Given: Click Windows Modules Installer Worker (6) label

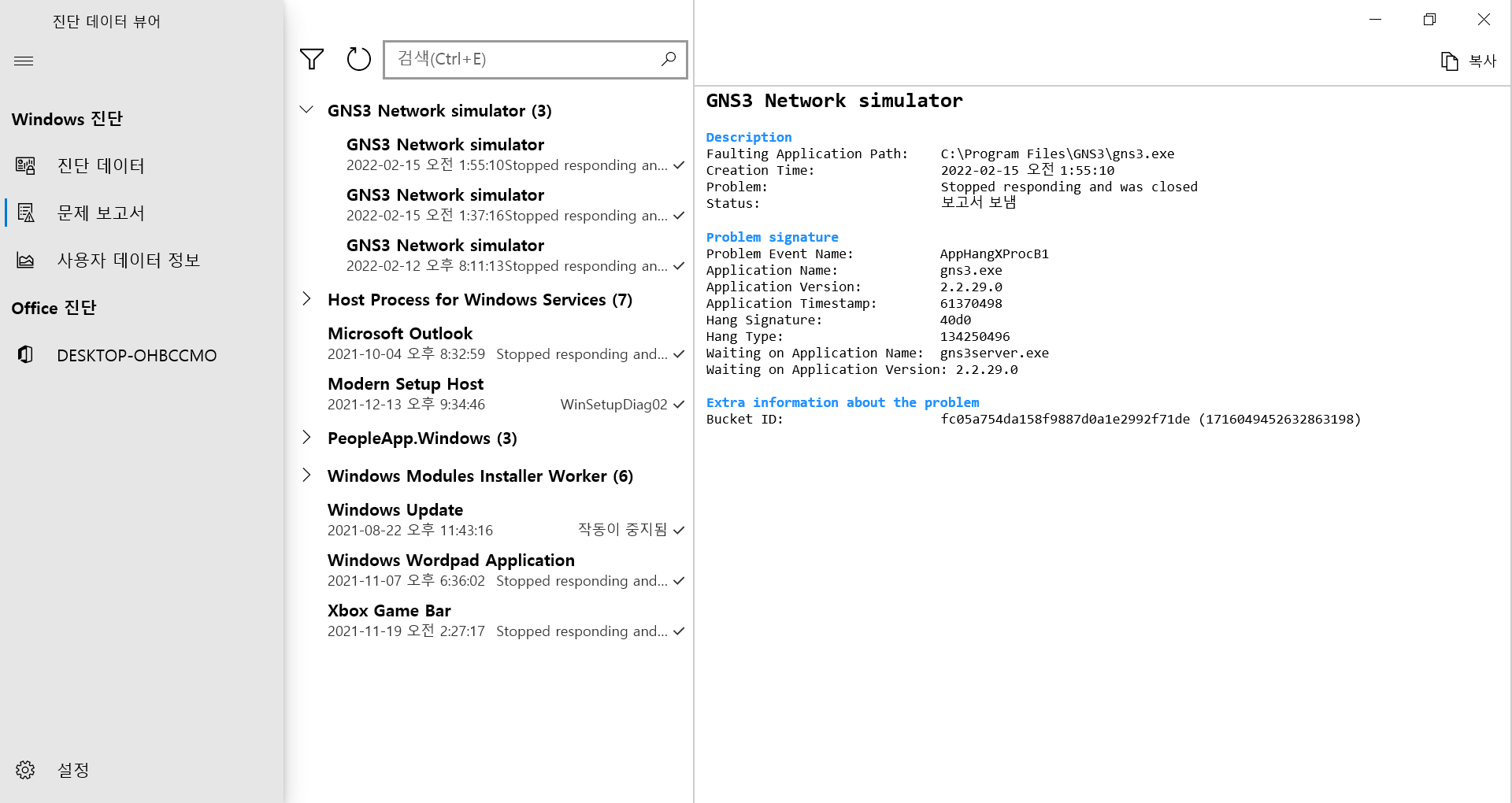Looking at the screenshot, I should point(480,476).
